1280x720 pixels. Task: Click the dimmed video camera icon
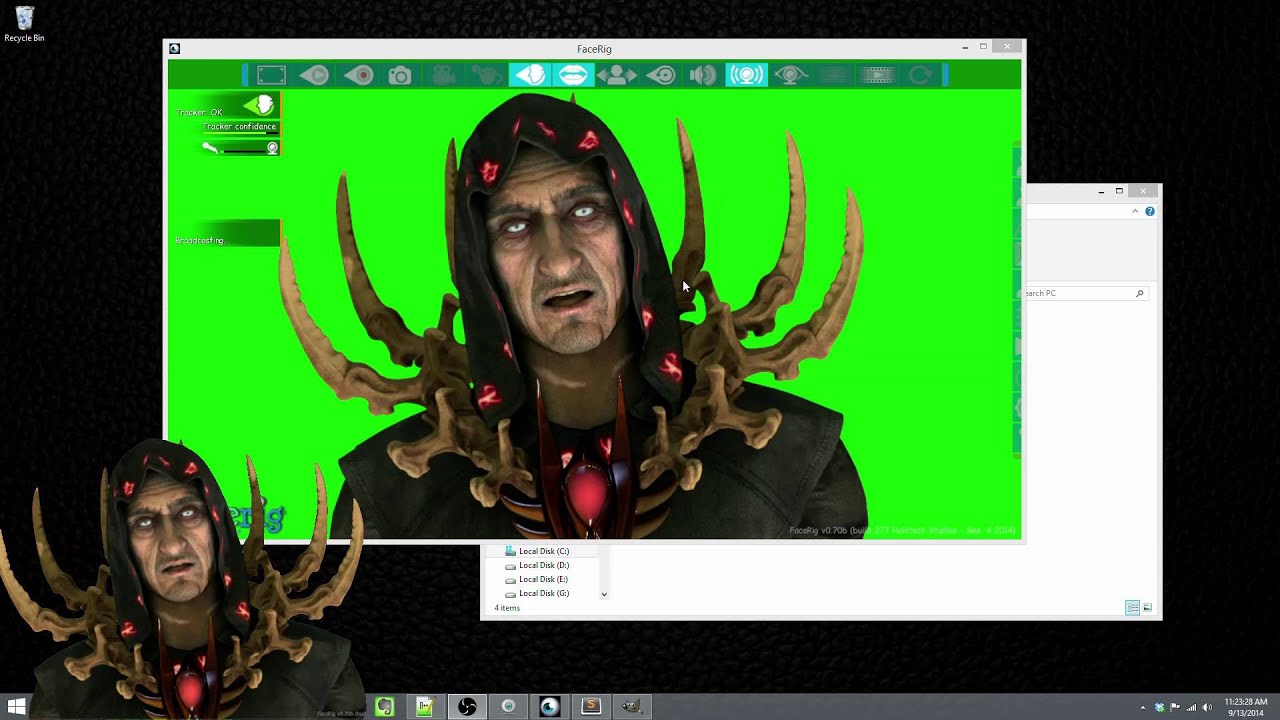pyautogui.click(x=444, y=75)
